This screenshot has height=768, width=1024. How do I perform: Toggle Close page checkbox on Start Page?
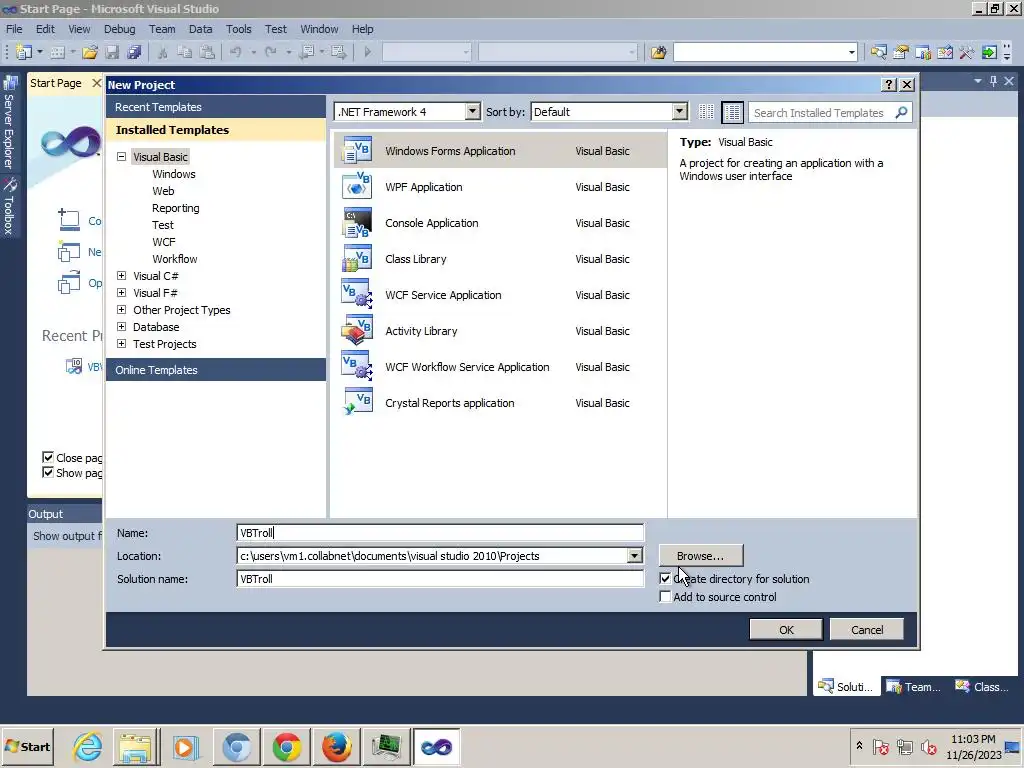48,457
